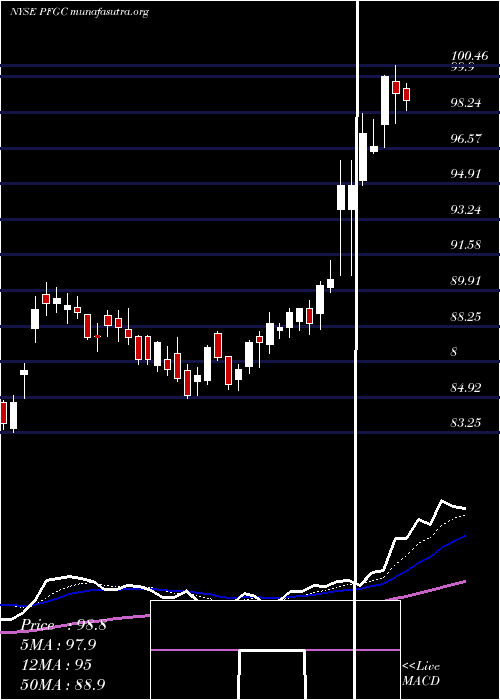The height and width of the screenshot is (700, 500).
Task: Select the 93.24 price axis label
Action: (x=466, y=209)
